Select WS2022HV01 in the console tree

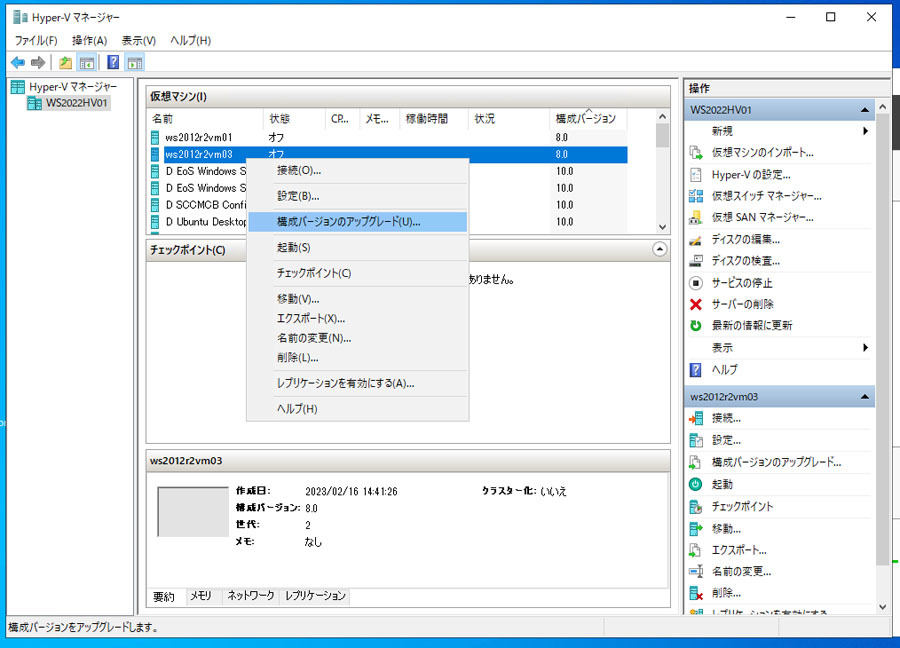68,103
